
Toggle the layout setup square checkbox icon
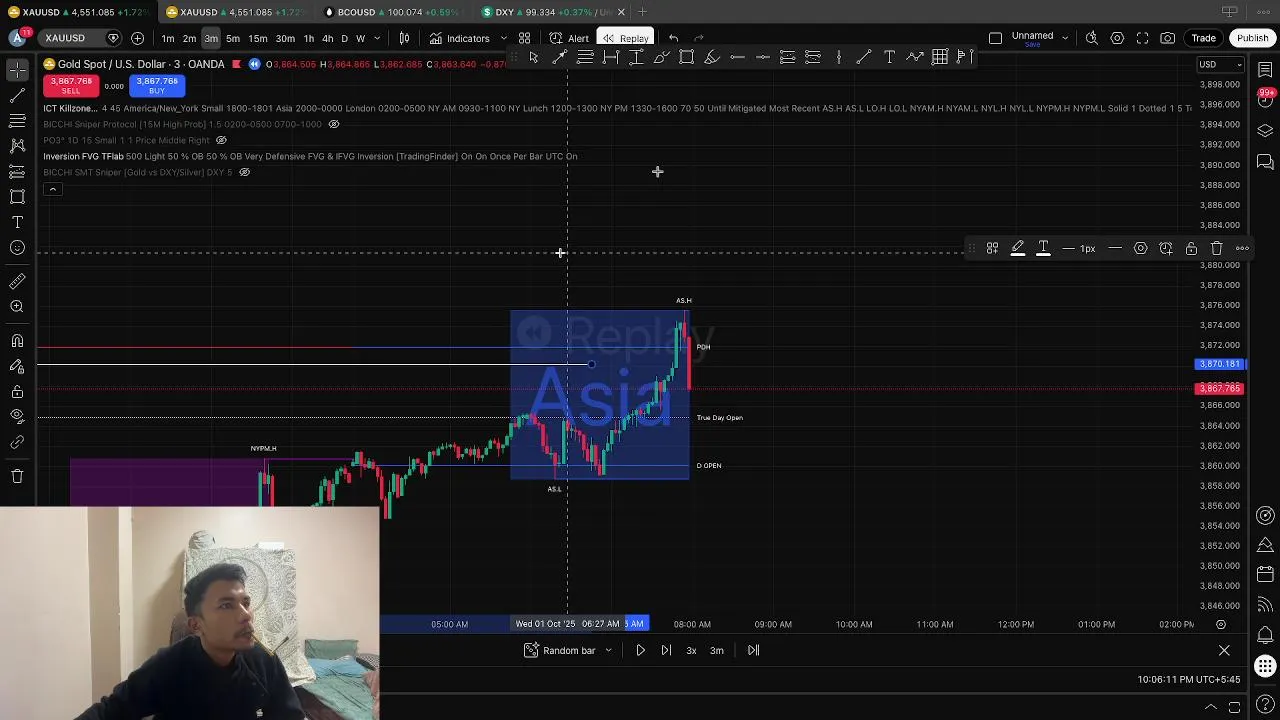(995, 38)
